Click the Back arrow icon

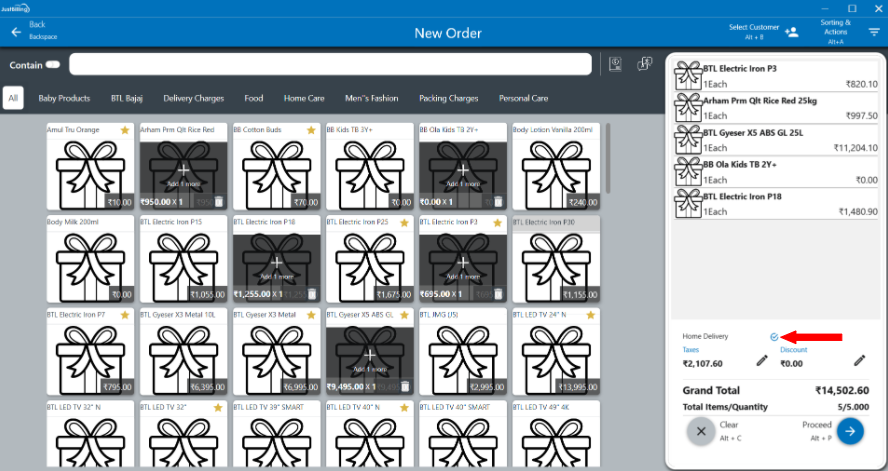pyautogui.click(x=16, y=32)
